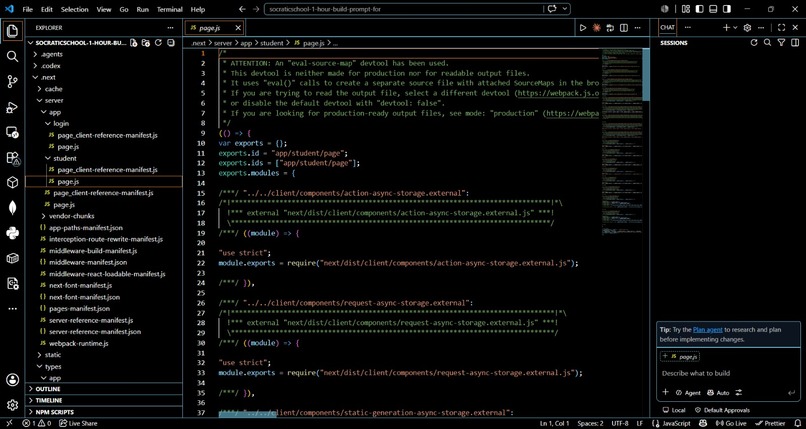Follow the Plan agent link

[708, 330]
